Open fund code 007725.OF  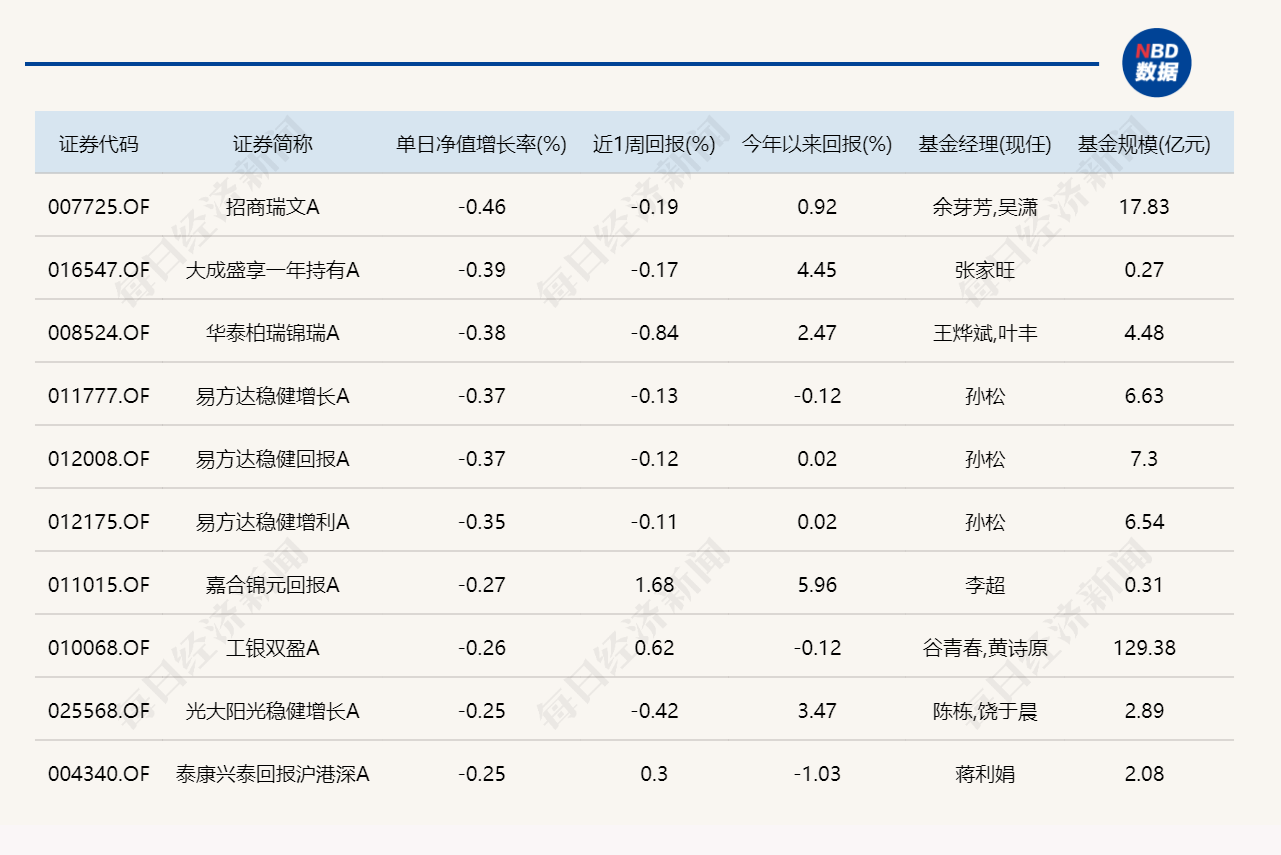point(99,207)
